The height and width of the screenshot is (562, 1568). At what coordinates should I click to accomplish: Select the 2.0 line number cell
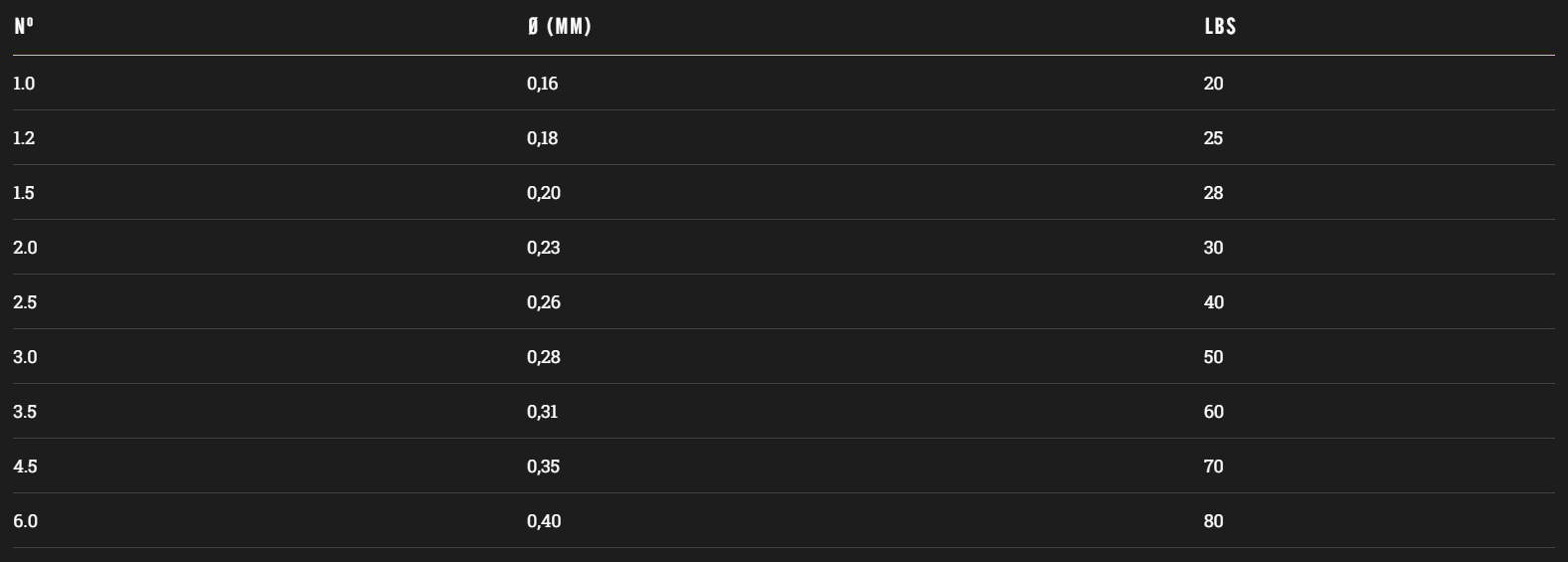tap(25, 248)
